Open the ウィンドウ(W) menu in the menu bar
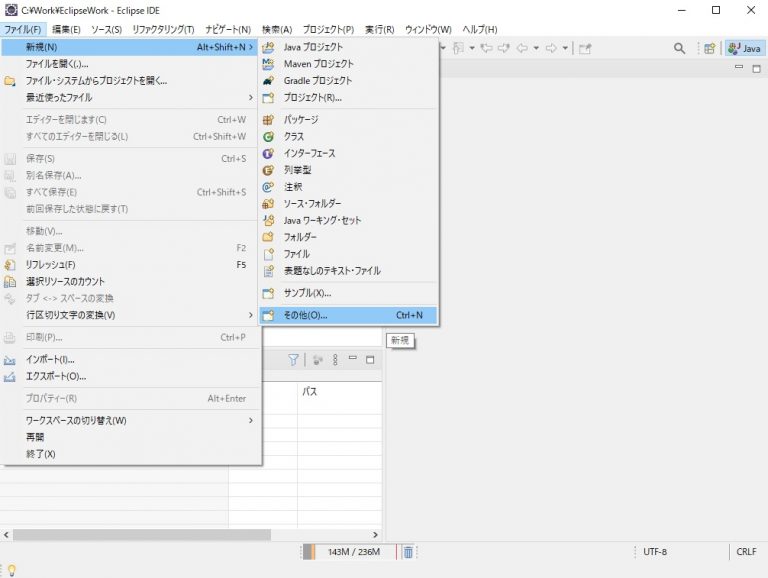This screenshot has width=768, height=578. point(428,30)
